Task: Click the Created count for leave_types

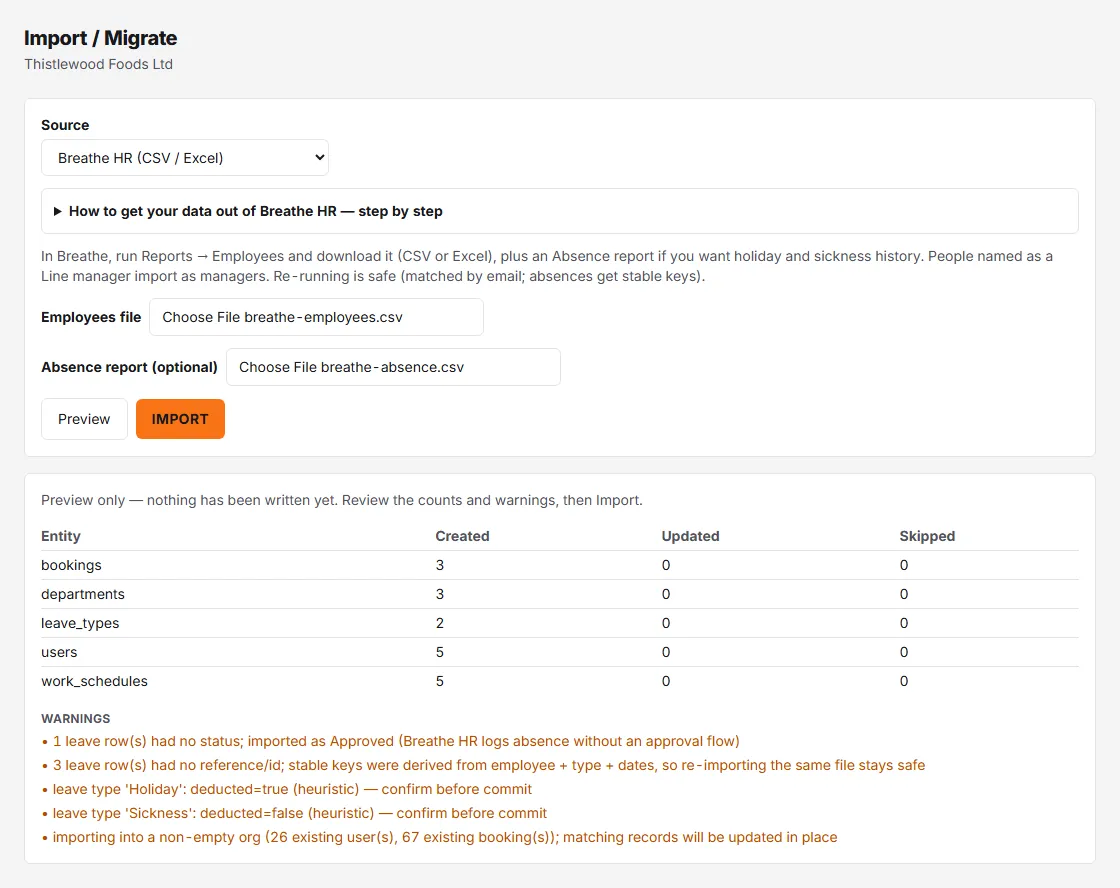Action: coord(440,624)
